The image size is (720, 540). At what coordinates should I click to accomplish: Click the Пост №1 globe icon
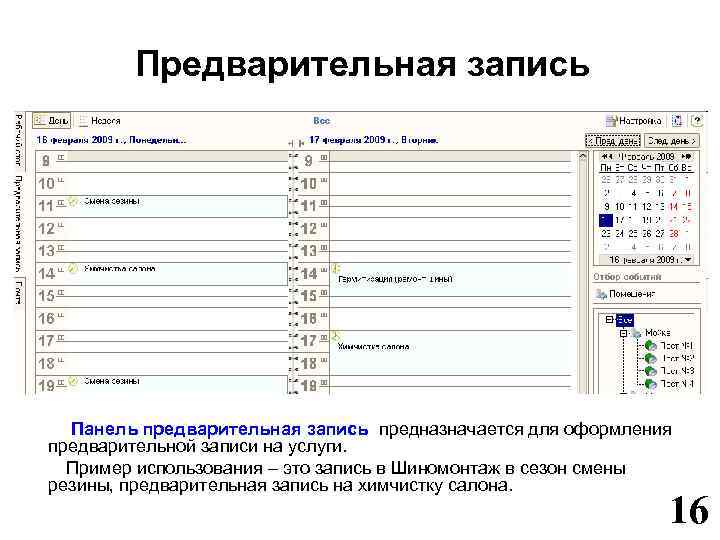pyautogui.click(x=651, y=345)
